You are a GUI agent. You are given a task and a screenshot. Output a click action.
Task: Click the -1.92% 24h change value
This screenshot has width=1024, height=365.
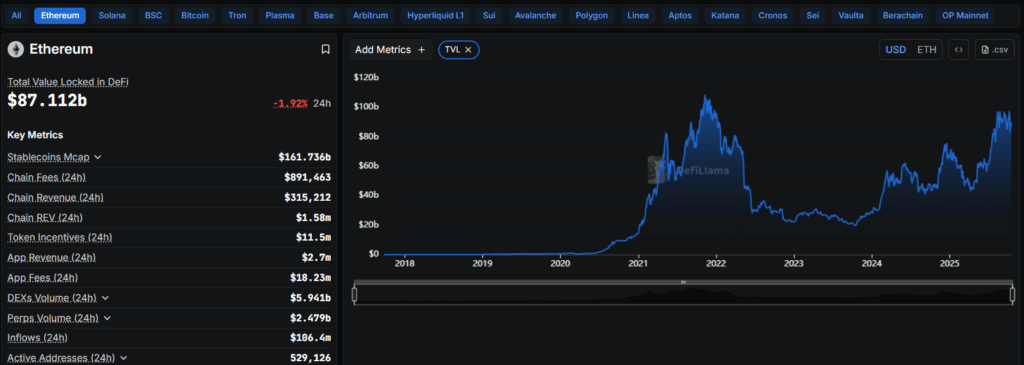[x=290, y=103]
